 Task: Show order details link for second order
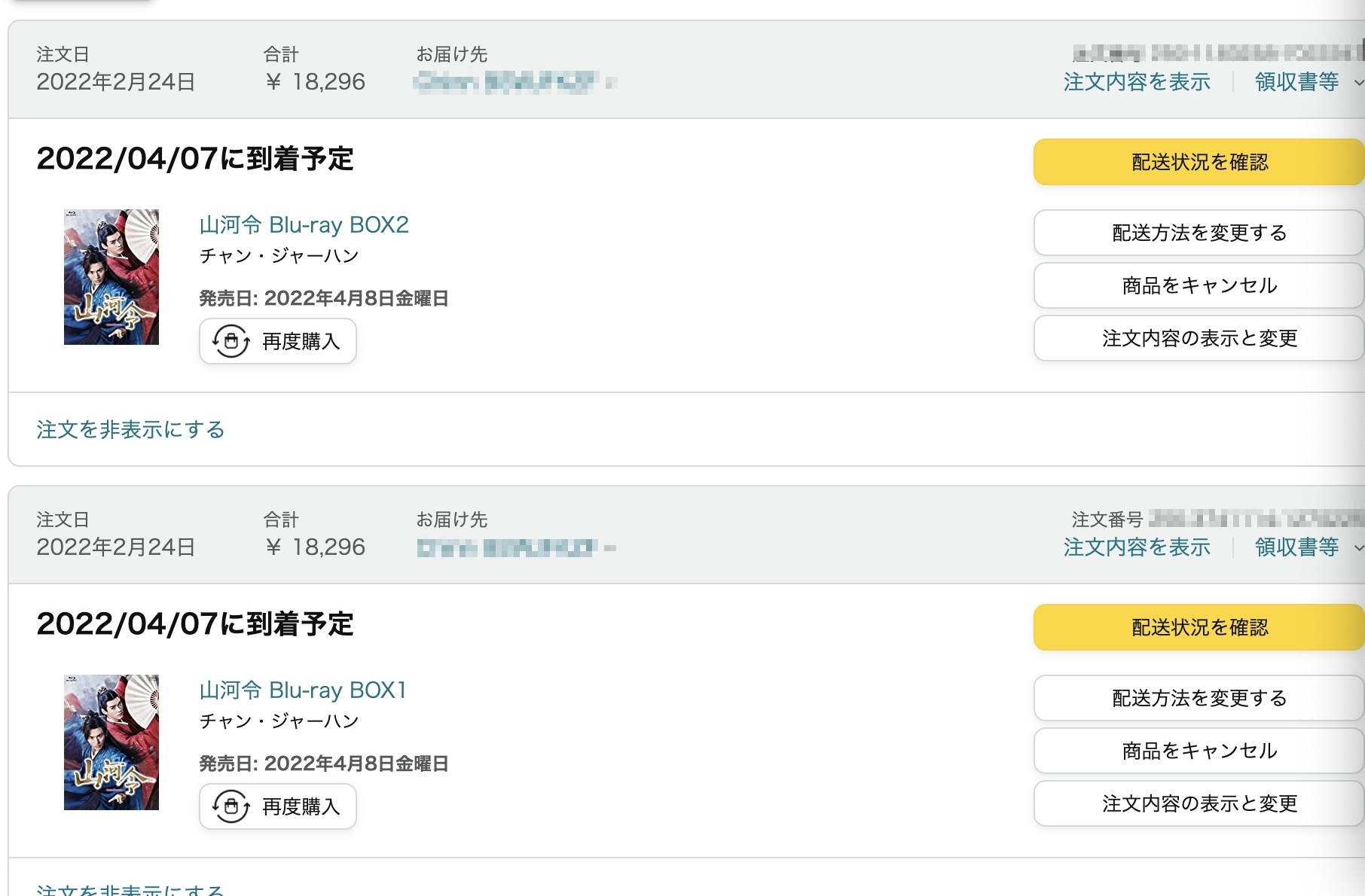pos(1137,547)
